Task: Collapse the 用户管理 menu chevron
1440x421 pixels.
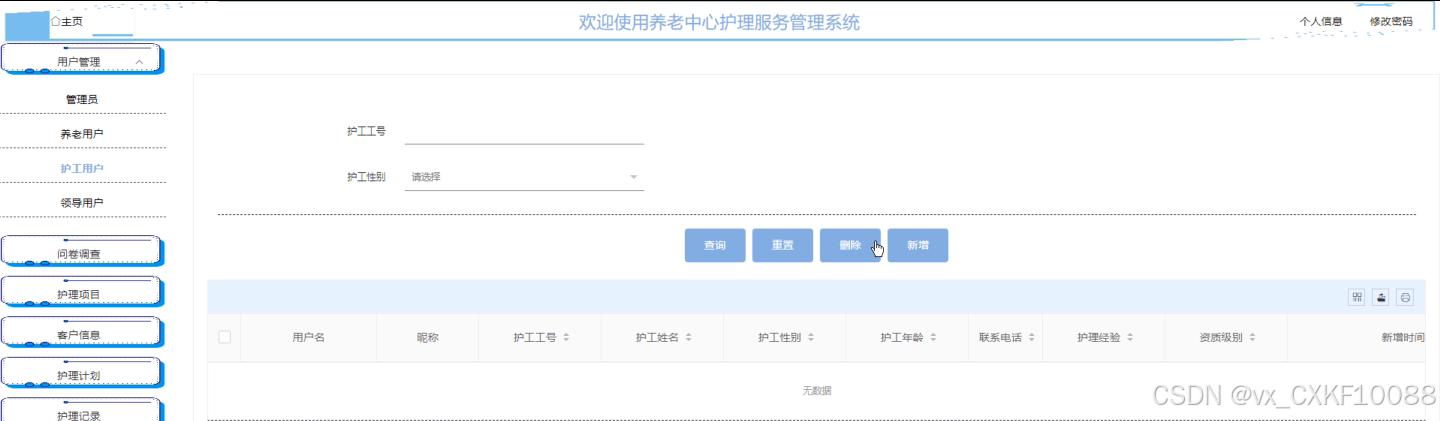Action: (139, 62)
